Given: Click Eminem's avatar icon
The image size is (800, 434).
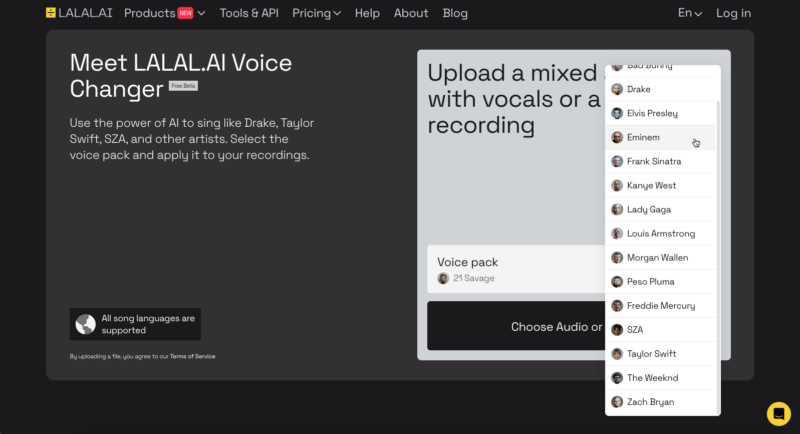Looking at the screenshot, I should pyautogui.click(x=617, y=137).
